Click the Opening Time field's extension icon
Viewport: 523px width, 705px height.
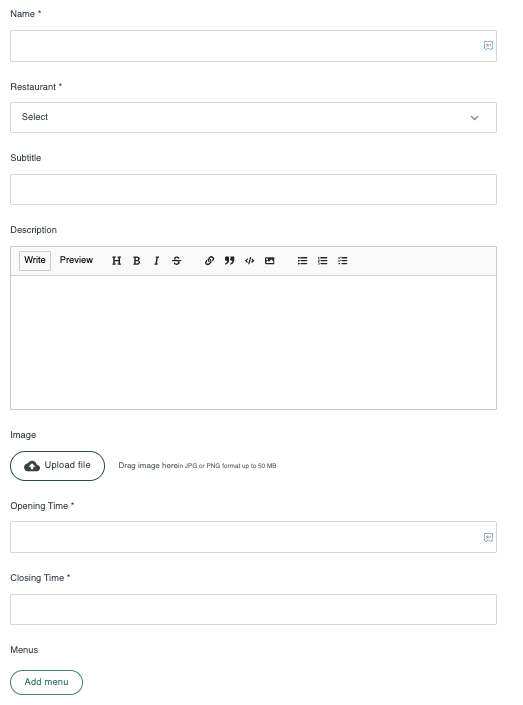click(x=488, y=537)
